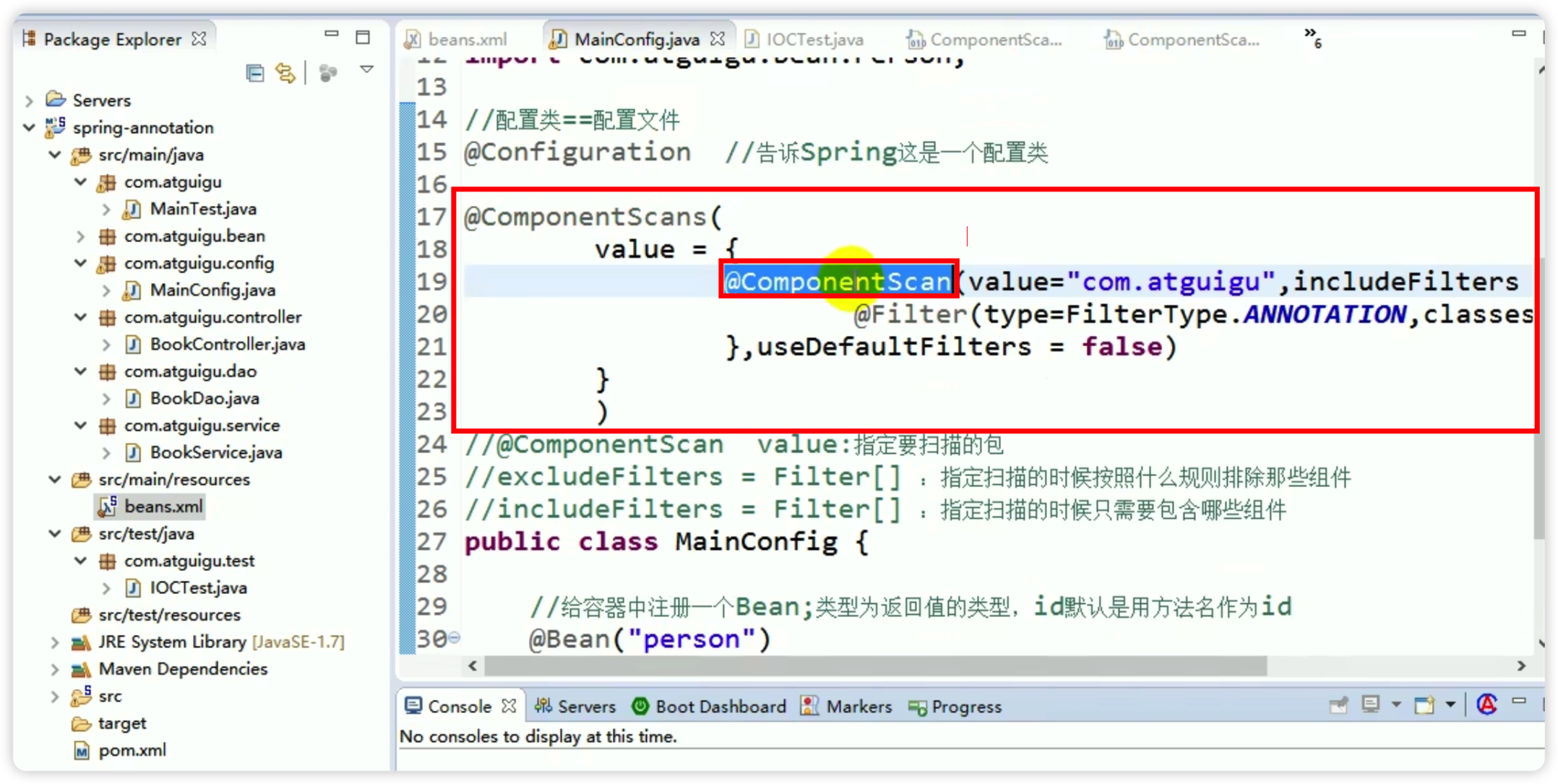Click MainConfig class name on line 27
This screenshot has height=784, width=1558.
pos(756,542)
